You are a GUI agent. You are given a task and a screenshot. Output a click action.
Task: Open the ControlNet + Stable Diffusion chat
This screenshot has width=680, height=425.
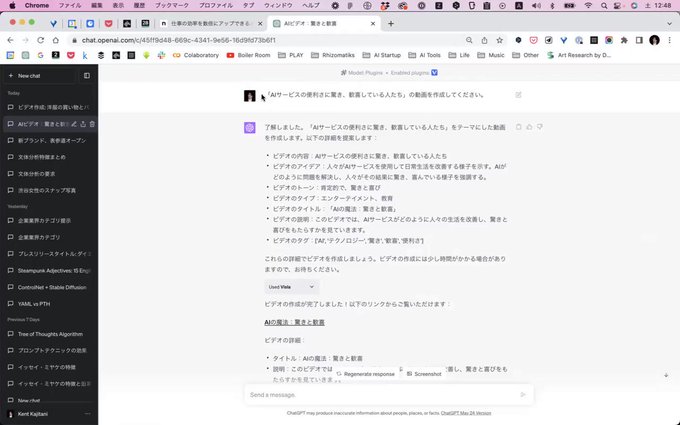pyautogui.click(x=49, y=287)
